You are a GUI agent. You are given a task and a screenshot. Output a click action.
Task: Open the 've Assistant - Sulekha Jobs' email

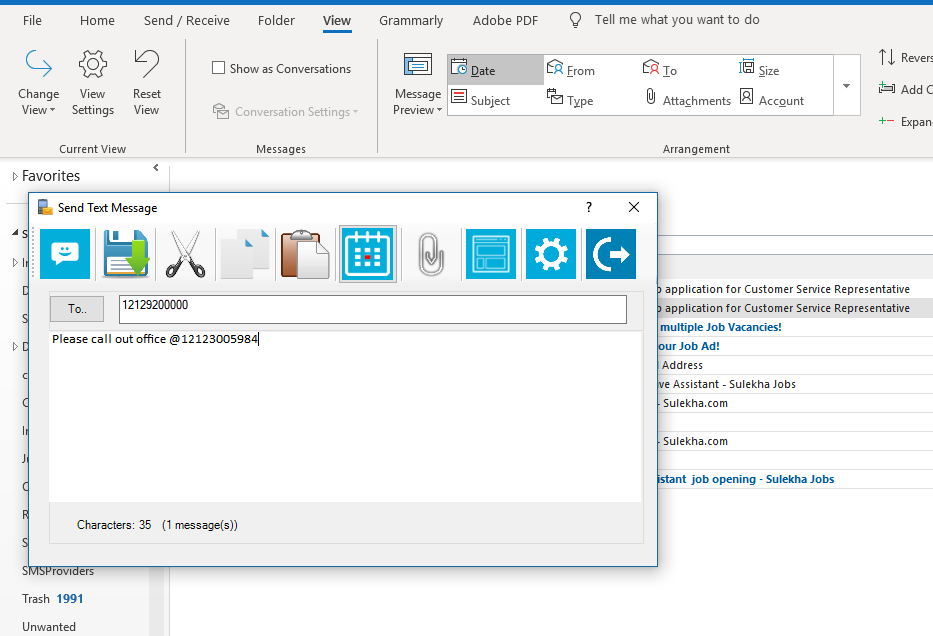pos(795,384)
